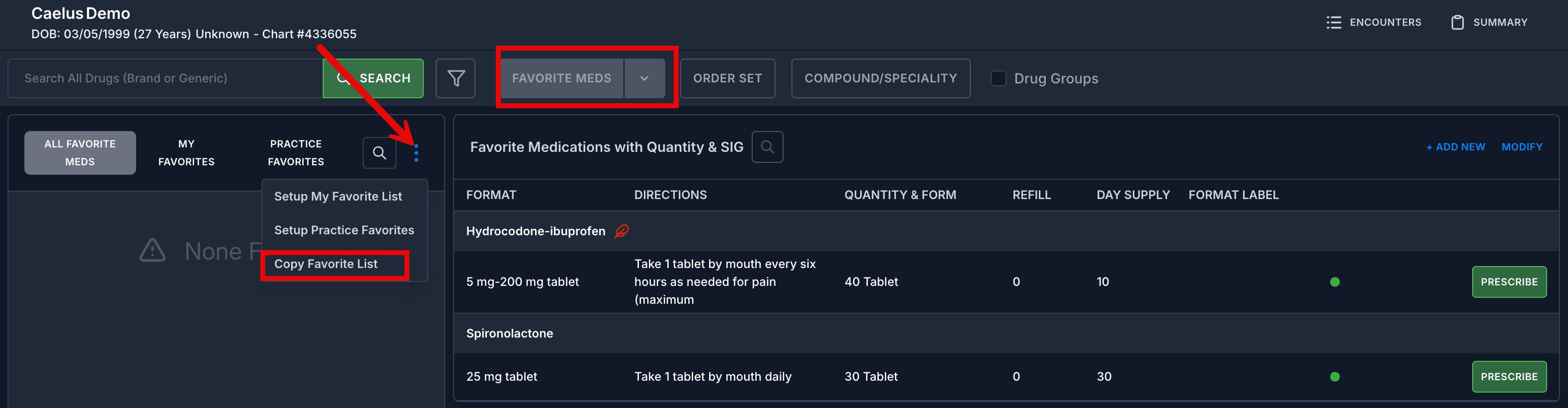Click the Search All Drugs input field

165,78
